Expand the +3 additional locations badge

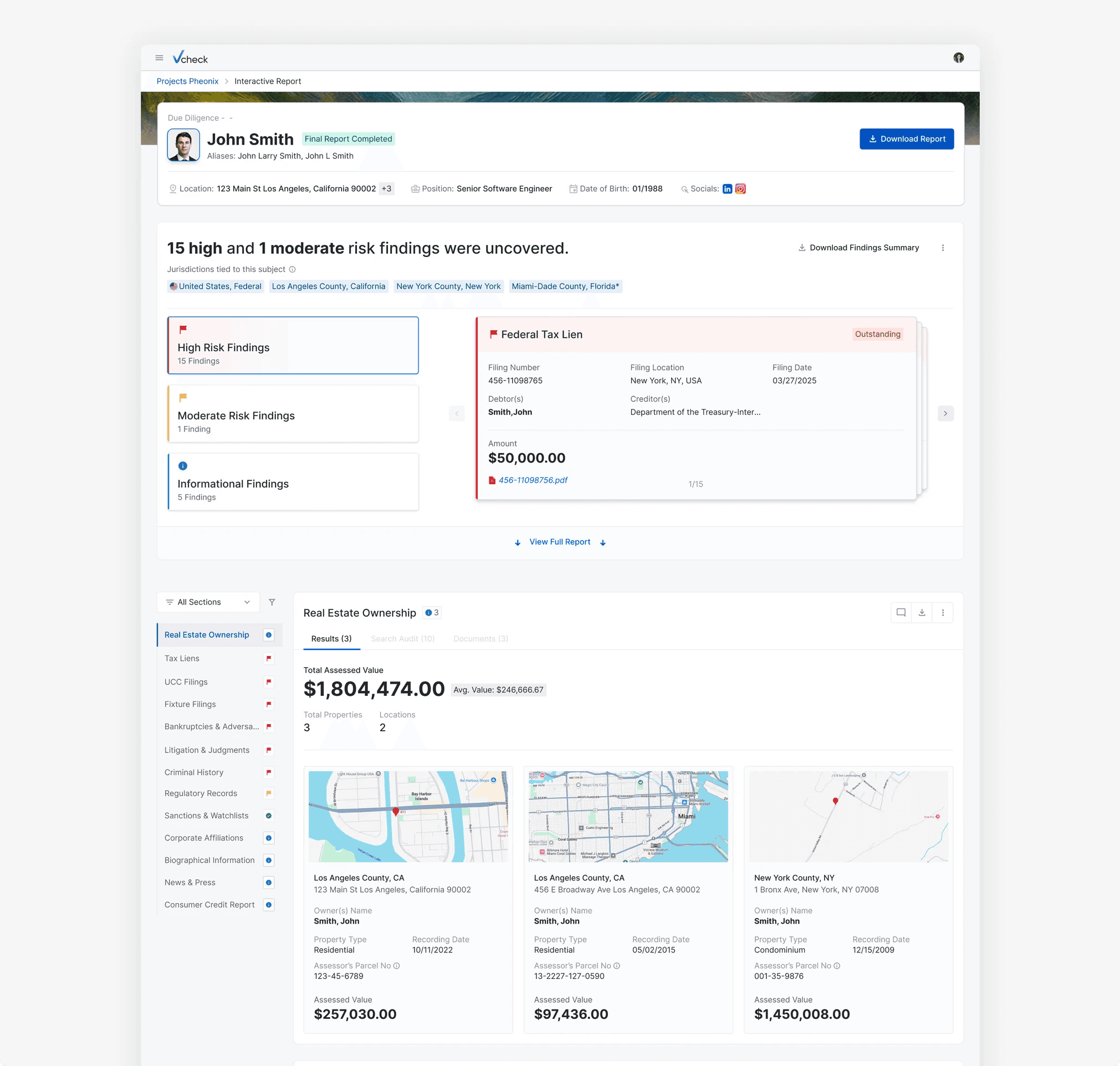[386, 188]
